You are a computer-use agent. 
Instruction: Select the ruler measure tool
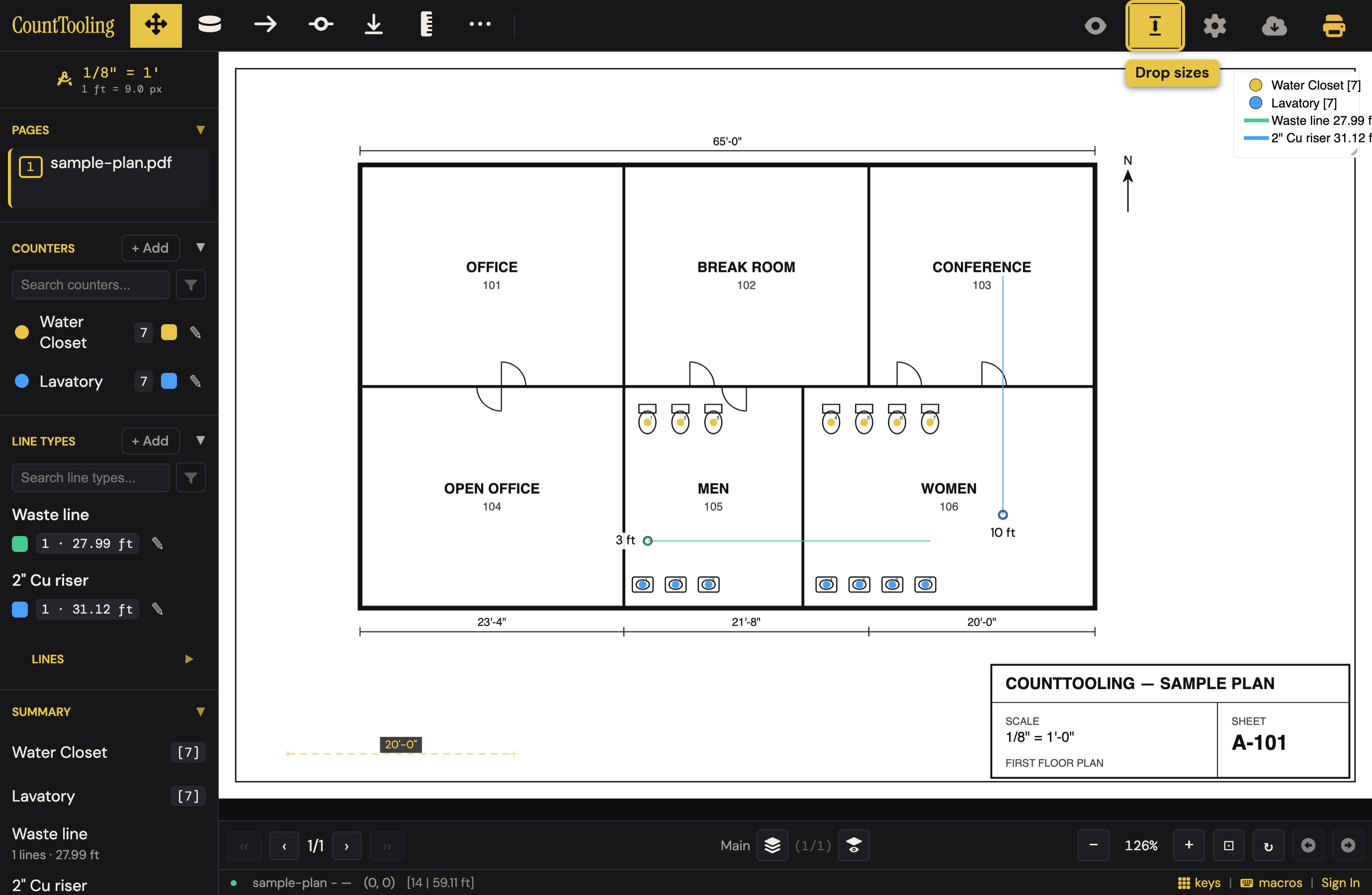click(x=427, y=25)
